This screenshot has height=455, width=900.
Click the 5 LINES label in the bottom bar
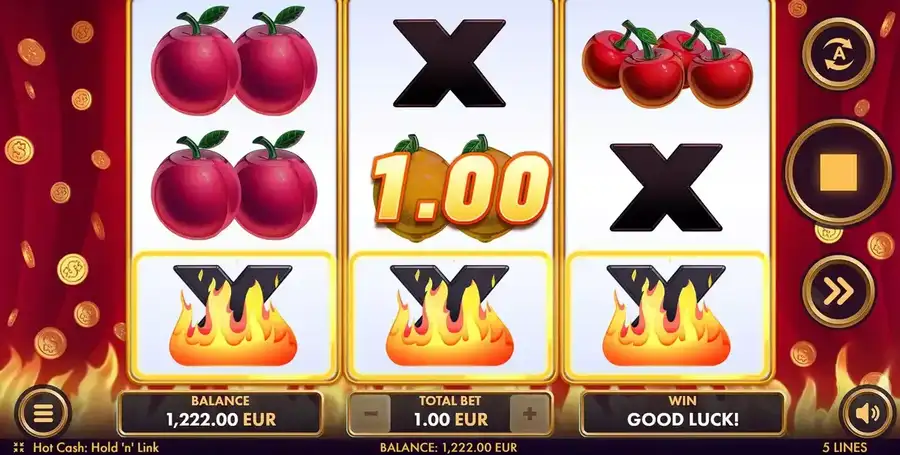tap(843, 448)
